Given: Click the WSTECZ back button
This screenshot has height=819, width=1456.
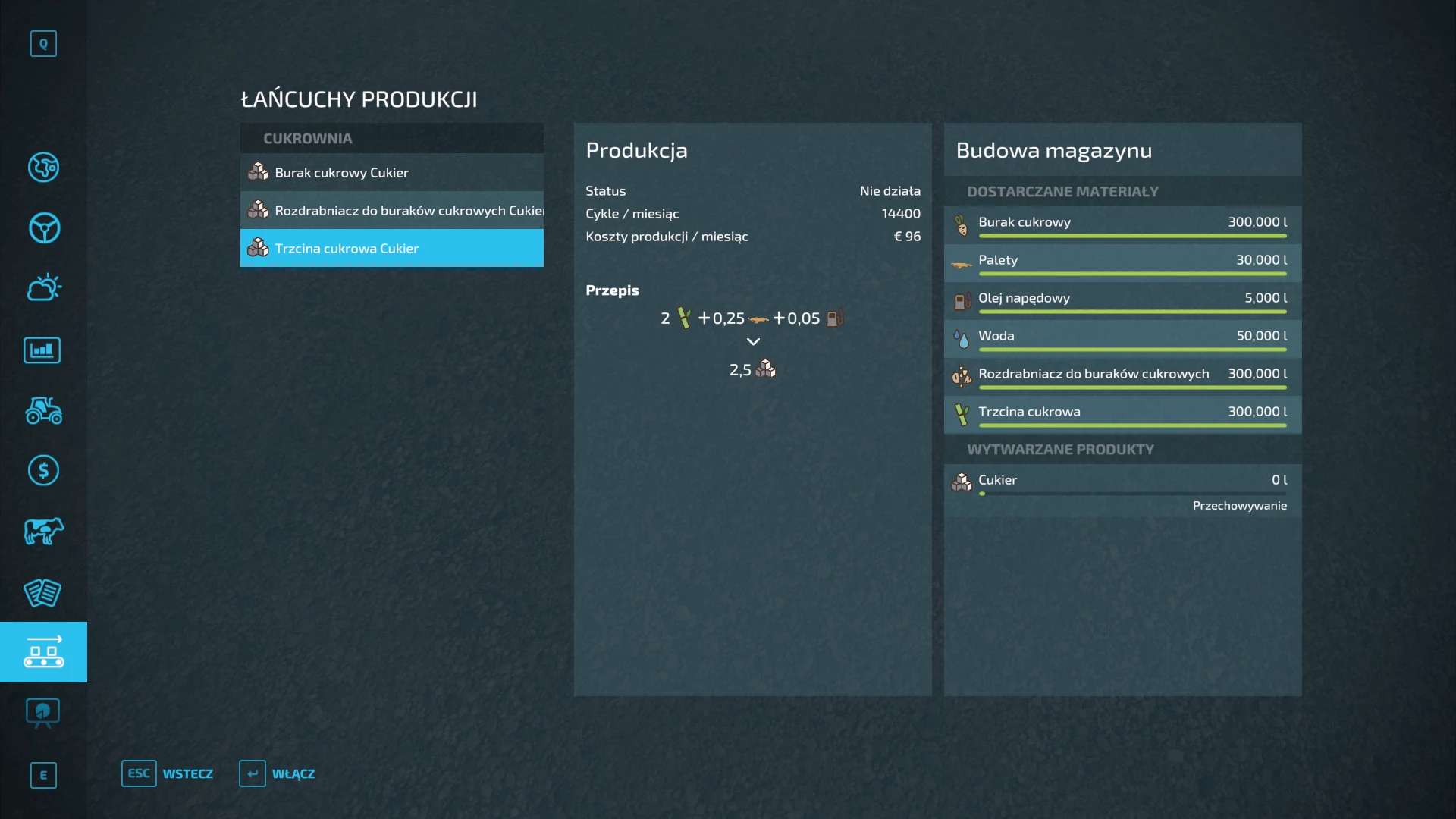Looking at the screenshot, I should pos(168,773).
